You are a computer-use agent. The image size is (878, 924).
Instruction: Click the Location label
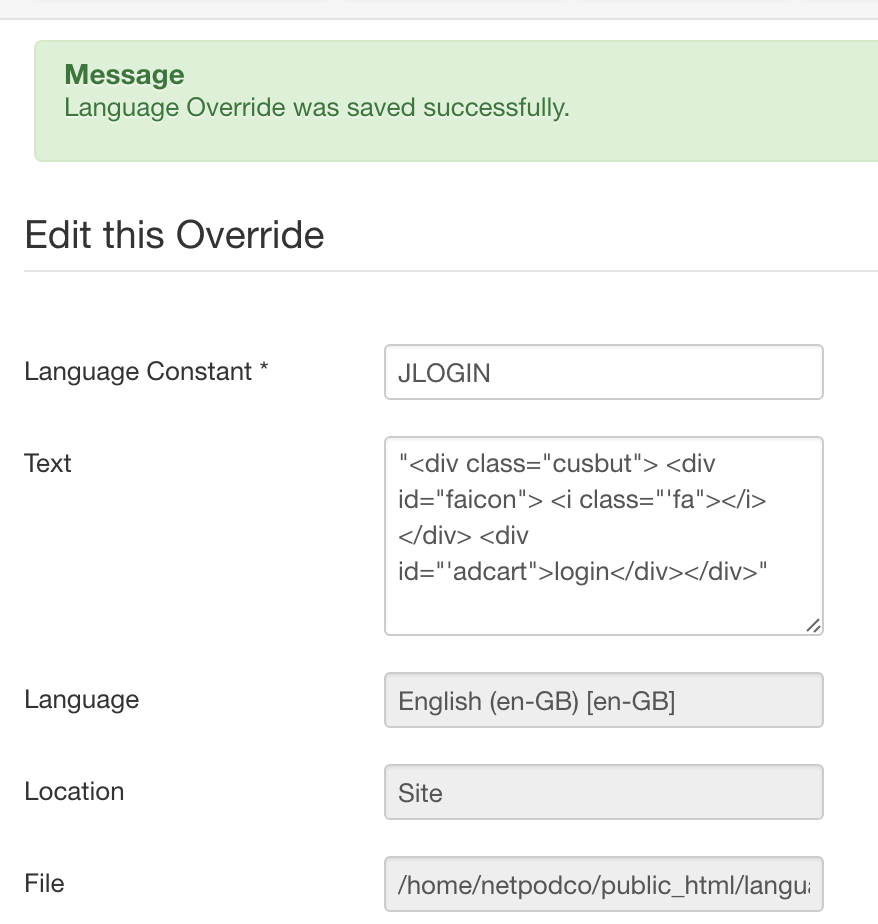point(74,791)
